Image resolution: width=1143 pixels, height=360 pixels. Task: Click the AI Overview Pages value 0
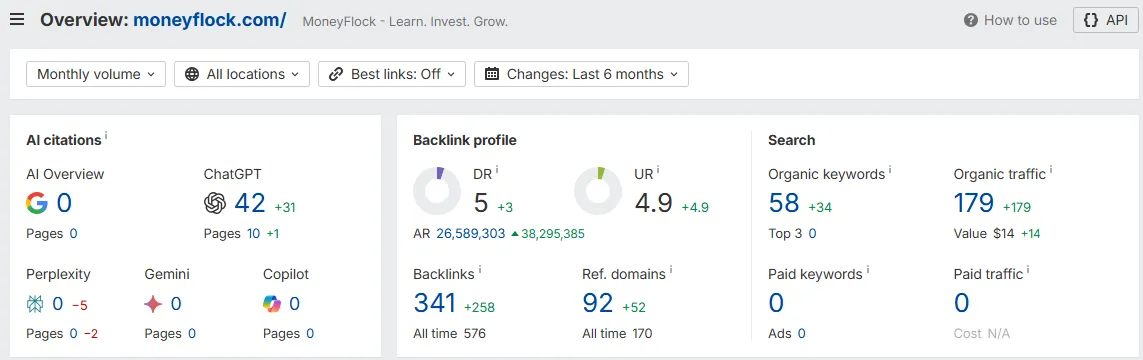(x=74, y=234)
